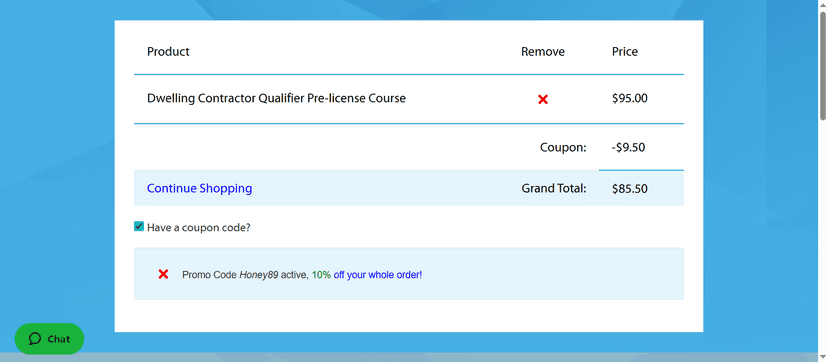Click the Remove column header

pyautogui.click(x=543, y=52)
